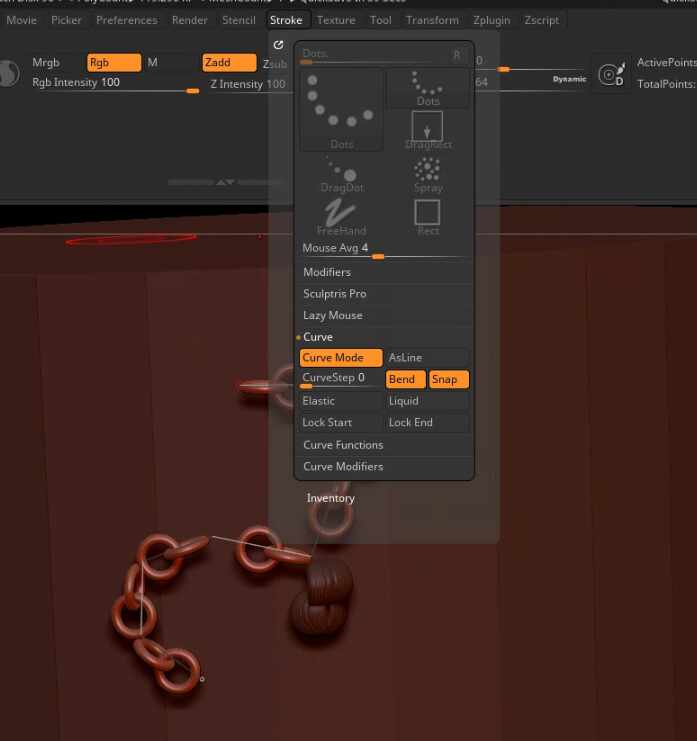Open the Zplugin menu
The height and width of the screenshot is (741, 697).
491,20
